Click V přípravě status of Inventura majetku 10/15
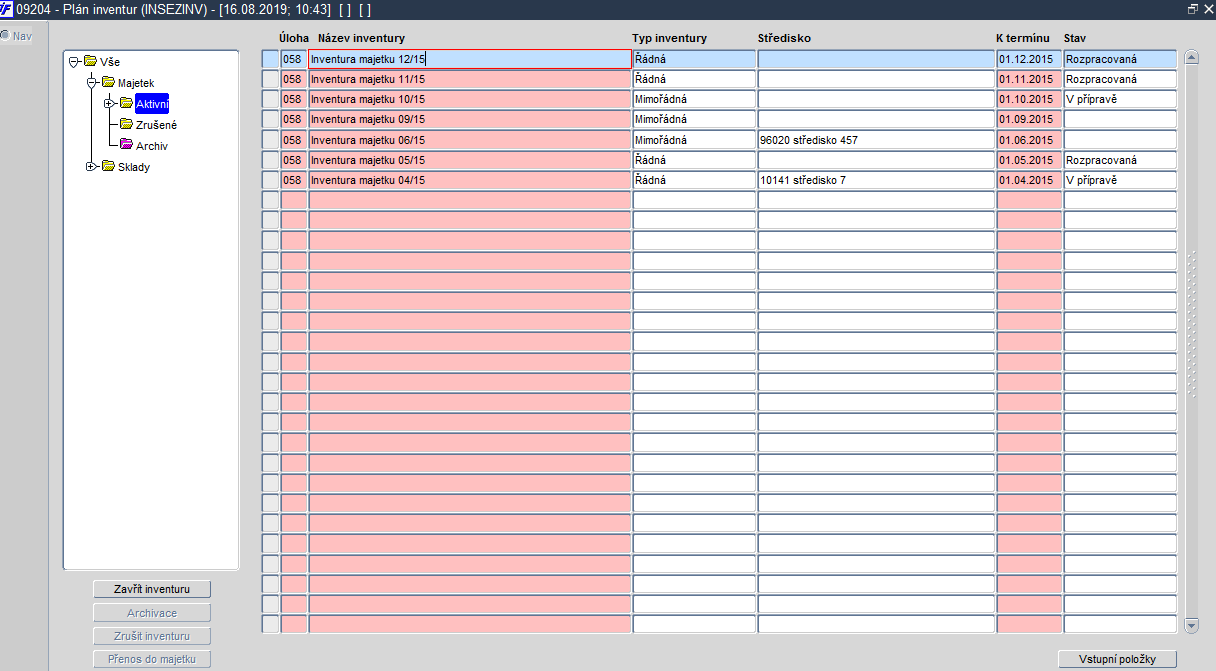 click(x=1120, y=99)
